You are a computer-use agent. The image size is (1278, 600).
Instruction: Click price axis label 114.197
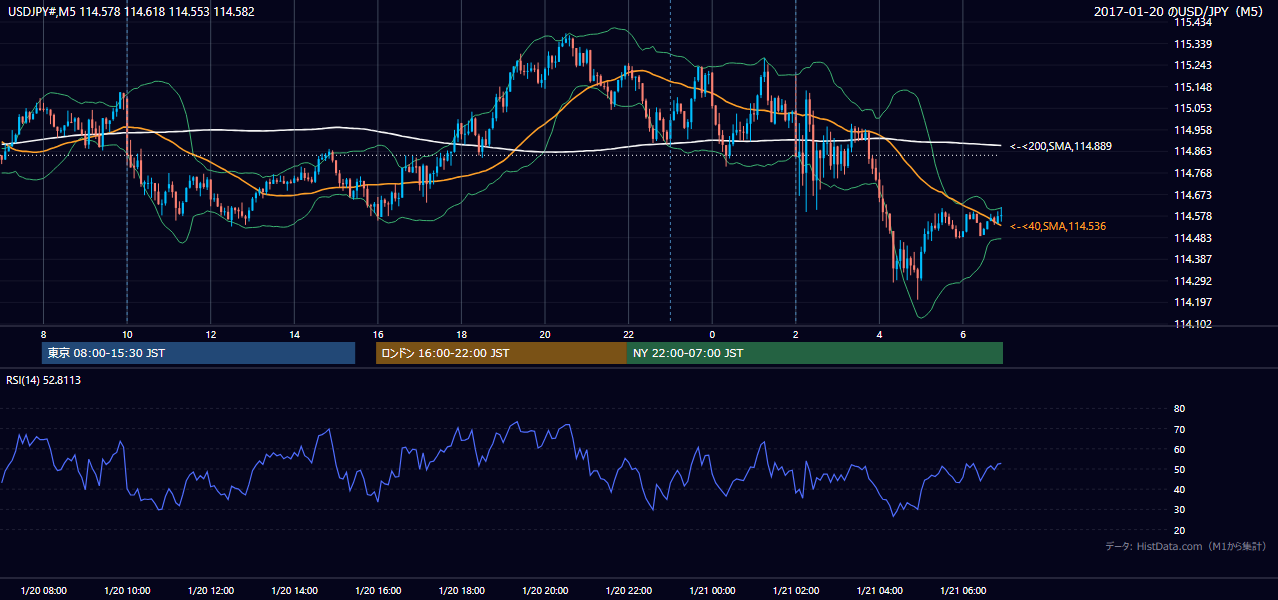pyautogui.click(x=1193, y=302)
